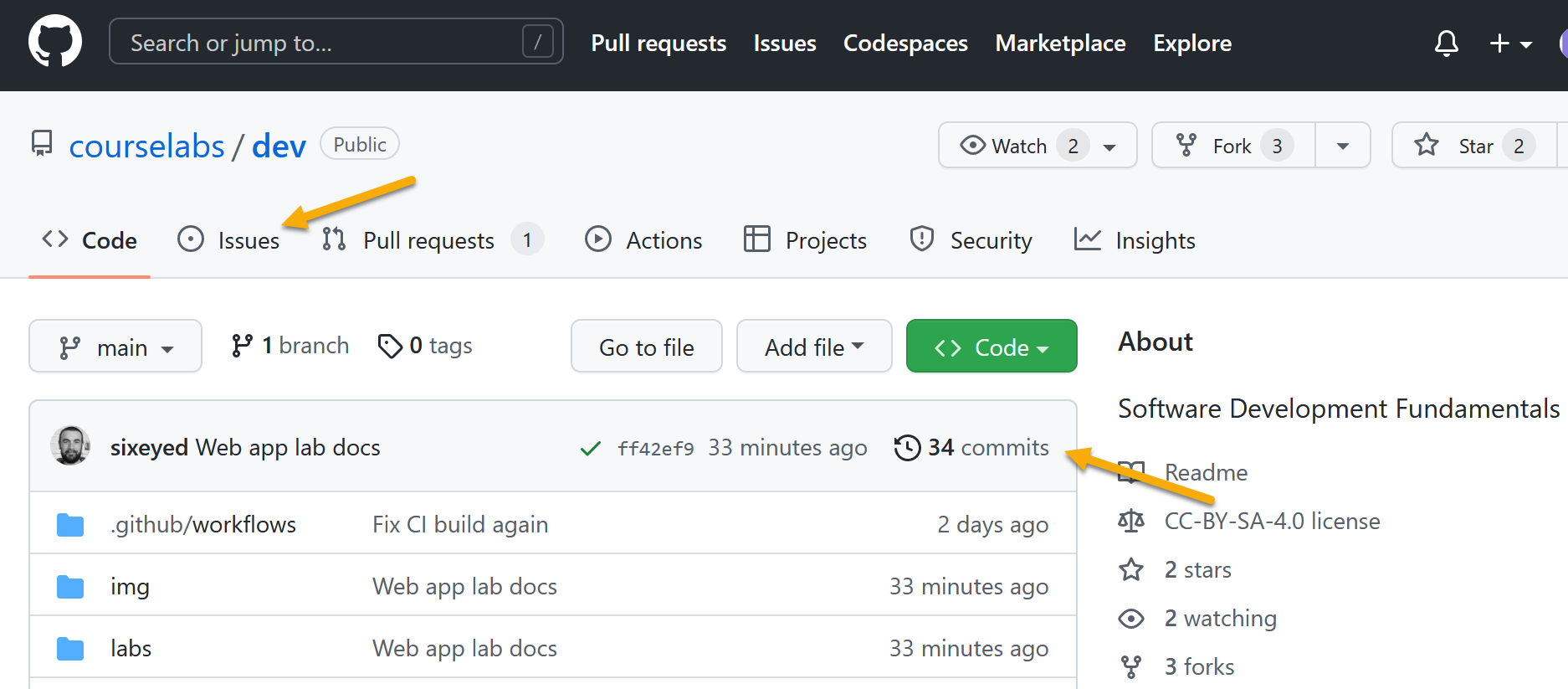Click the GitHub Octocat logo
This screenshot has height=689, width=1568.
point(55,42)
